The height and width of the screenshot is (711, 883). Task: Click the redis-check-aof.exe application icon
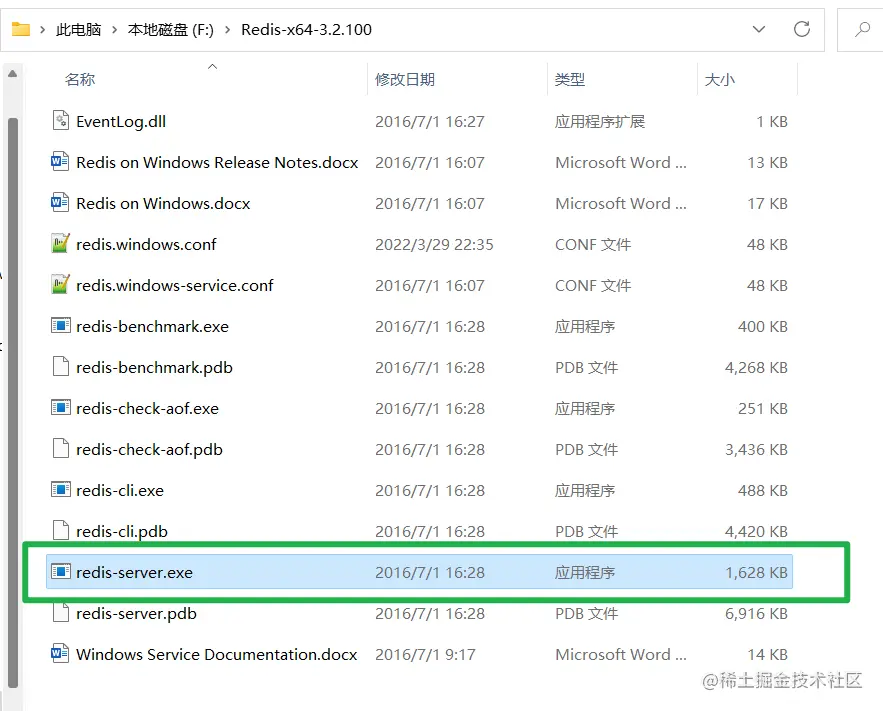point(61,408)
